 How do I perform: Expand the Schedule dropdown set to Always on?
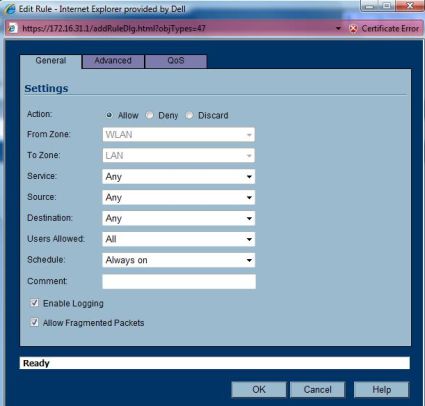179,260
